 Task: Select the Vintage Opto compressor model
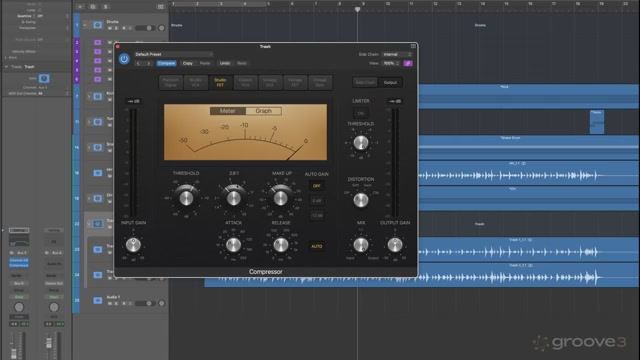320,82
